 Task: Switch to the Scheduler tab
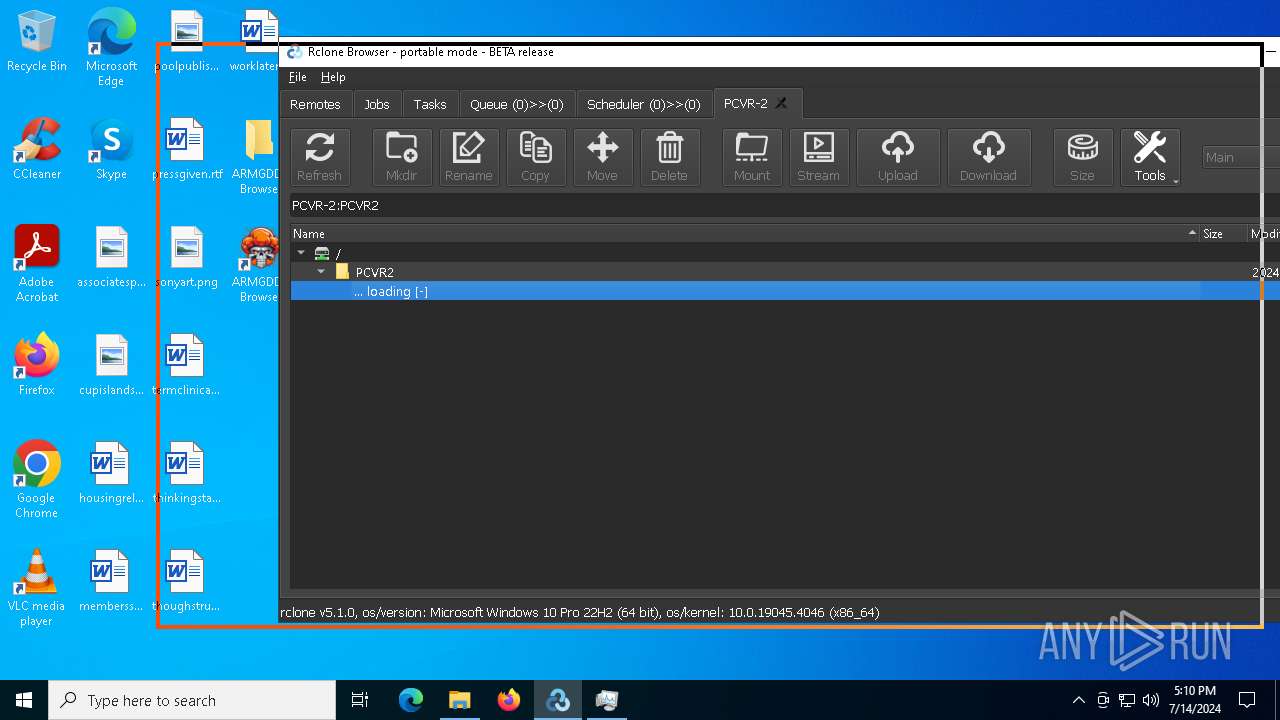pyautogui.click(x=644, y=104)
